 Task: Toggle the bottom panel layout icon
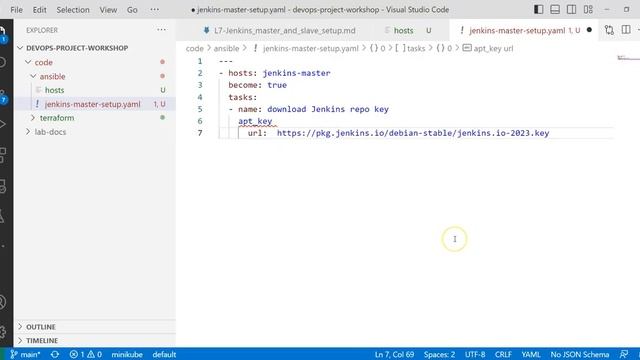[x=555, y=9]
